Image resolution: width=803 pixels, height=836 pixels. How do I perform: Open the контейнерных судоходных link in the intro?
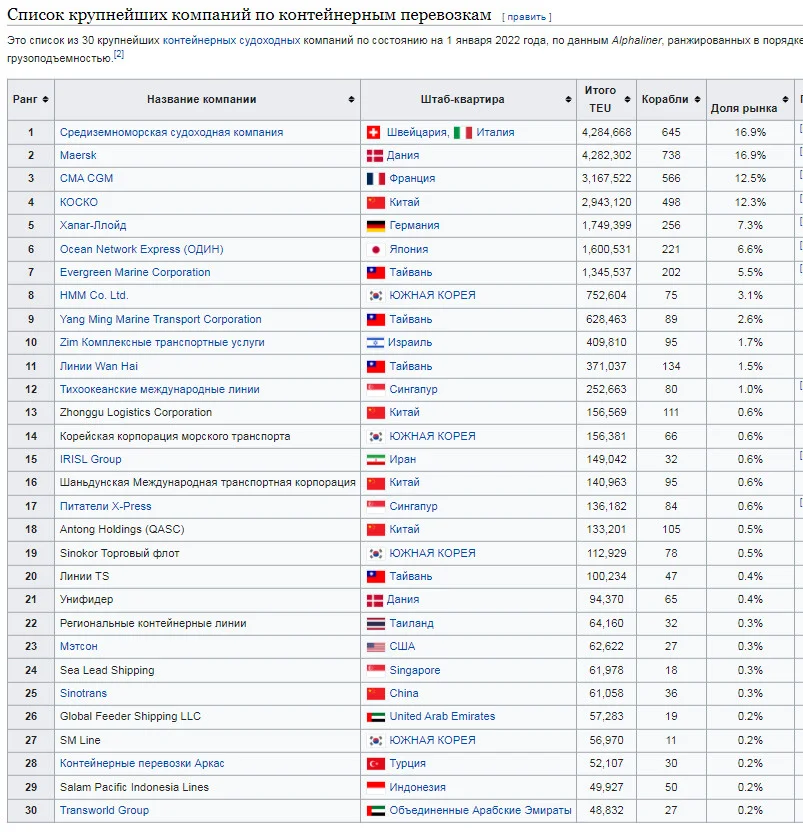pyautogui.click(x=231, y=41)
